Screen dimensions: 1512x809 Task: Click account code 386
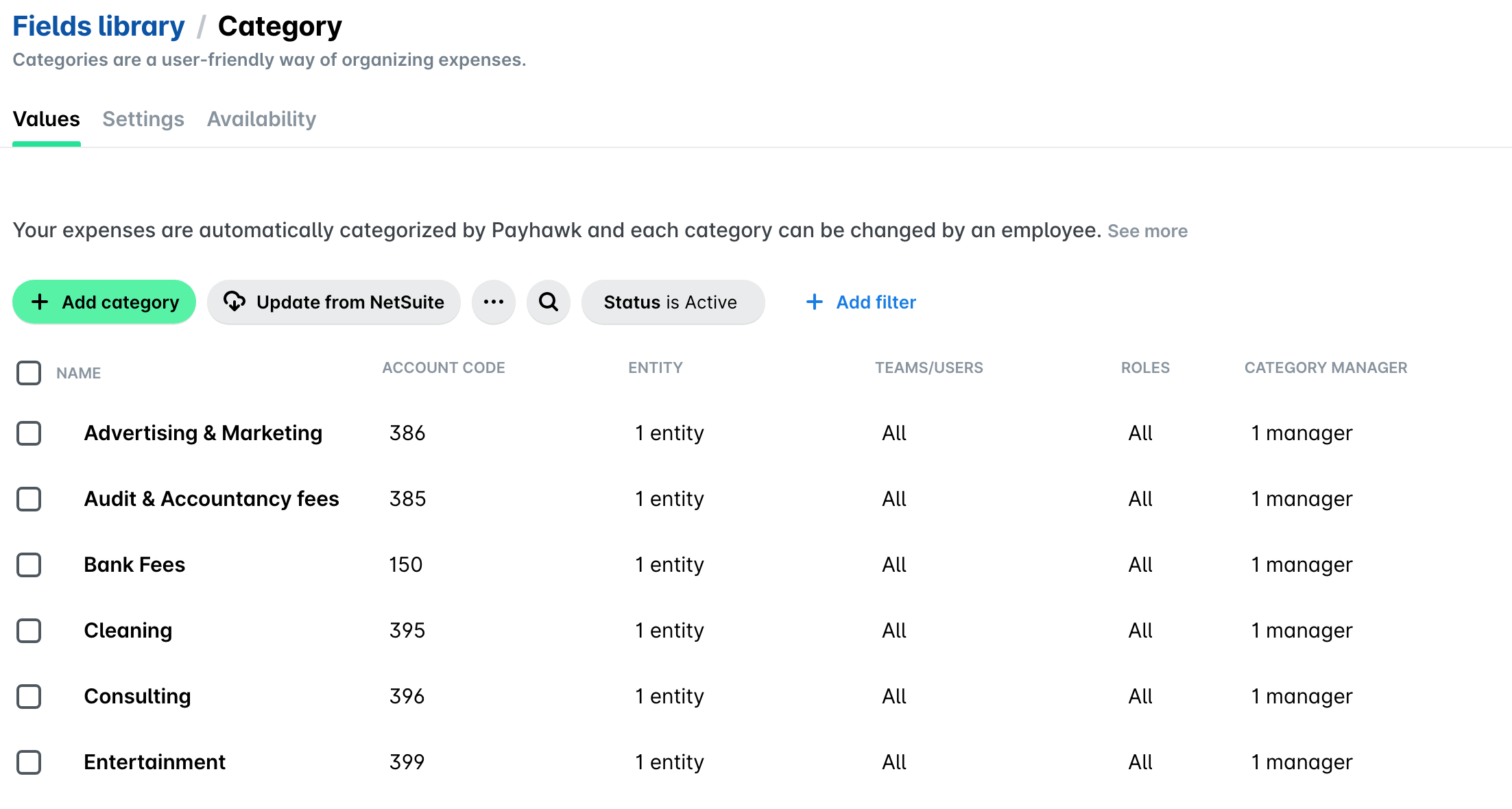tap(407, 433)
